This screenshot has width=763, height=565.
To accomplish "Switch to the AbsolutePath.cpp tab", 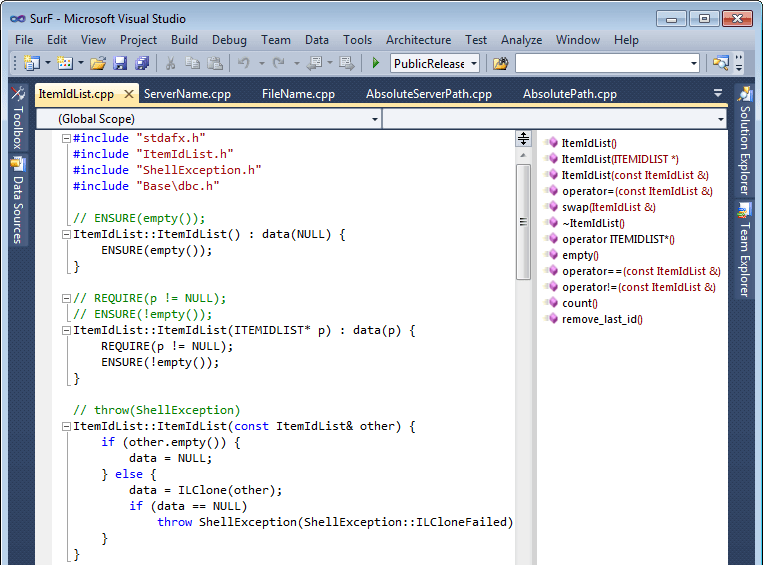I will [x=570, y=94].
